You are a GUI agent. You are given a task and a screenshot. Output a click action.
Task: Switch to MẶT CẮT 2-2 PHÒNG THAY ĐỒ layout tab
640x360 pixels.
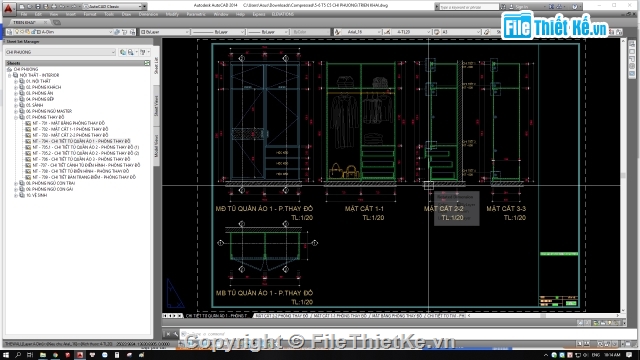(282, 316)
